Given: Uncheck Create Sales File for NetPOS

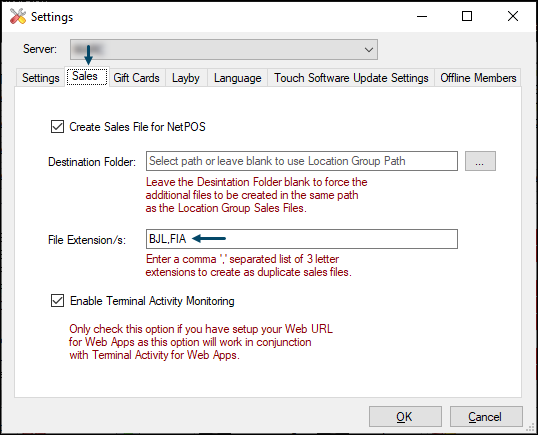Looking at the screenshot, I should (x=57, y=127).
